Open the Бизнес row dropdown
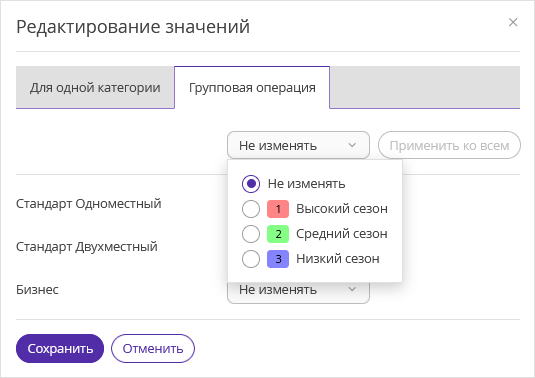The width and height of the screenshot is (535, 378). tap(298, 292)
